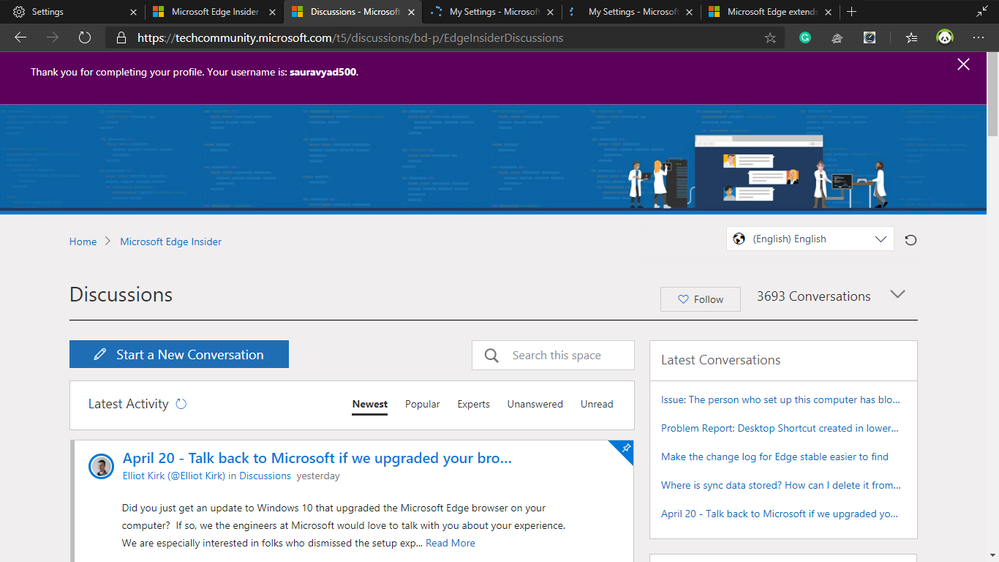Click Elliot Kirk's avatar picture
999x562 pixels.
[101, 466]
